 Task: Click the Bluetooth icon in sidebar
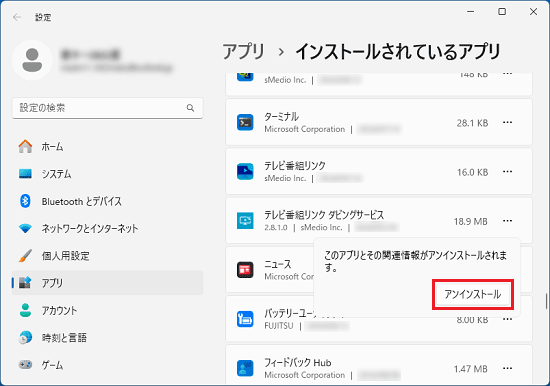pos(25,201)
